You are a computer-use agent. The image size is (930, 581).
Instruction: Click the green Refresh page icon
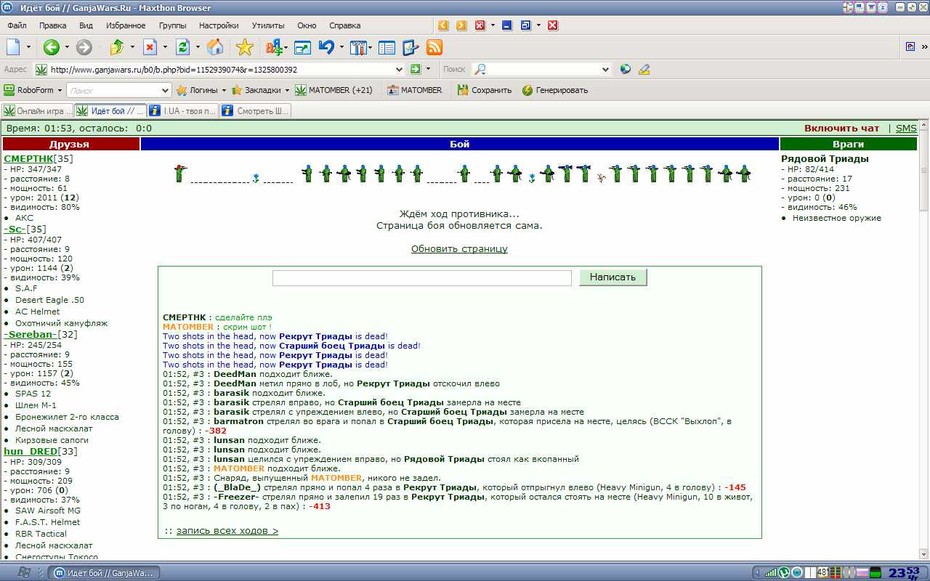tap(183, 47)
